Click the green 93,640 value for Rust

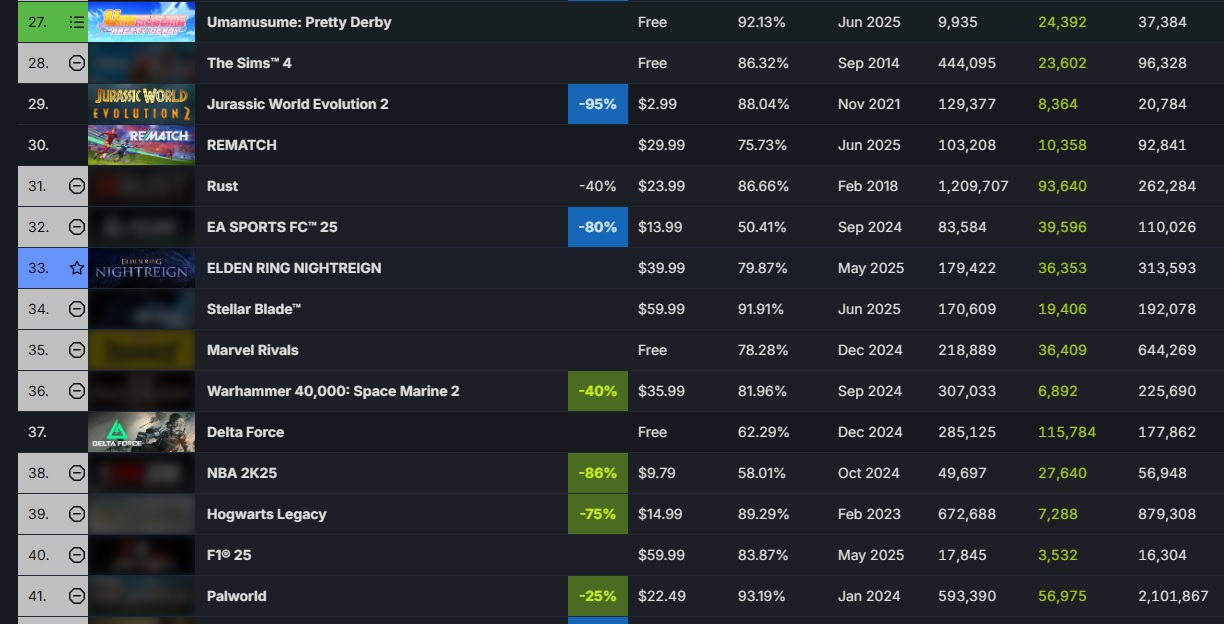pyautogui.click(x=1062, y=186)
